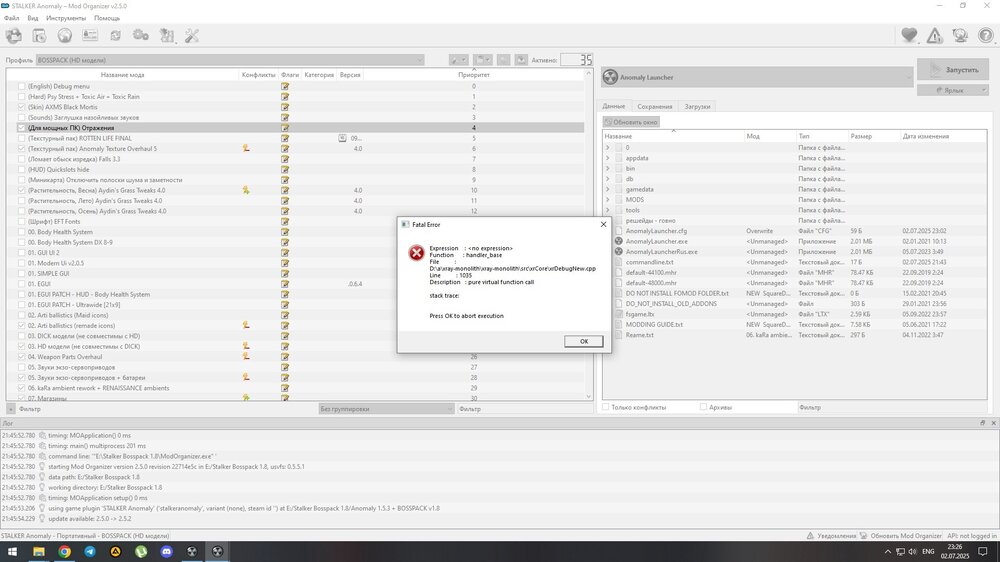Click Обновить Mod Organizer in status bar
The height and width of the screenshot is (562, 1000).
(x=900, y=536)
